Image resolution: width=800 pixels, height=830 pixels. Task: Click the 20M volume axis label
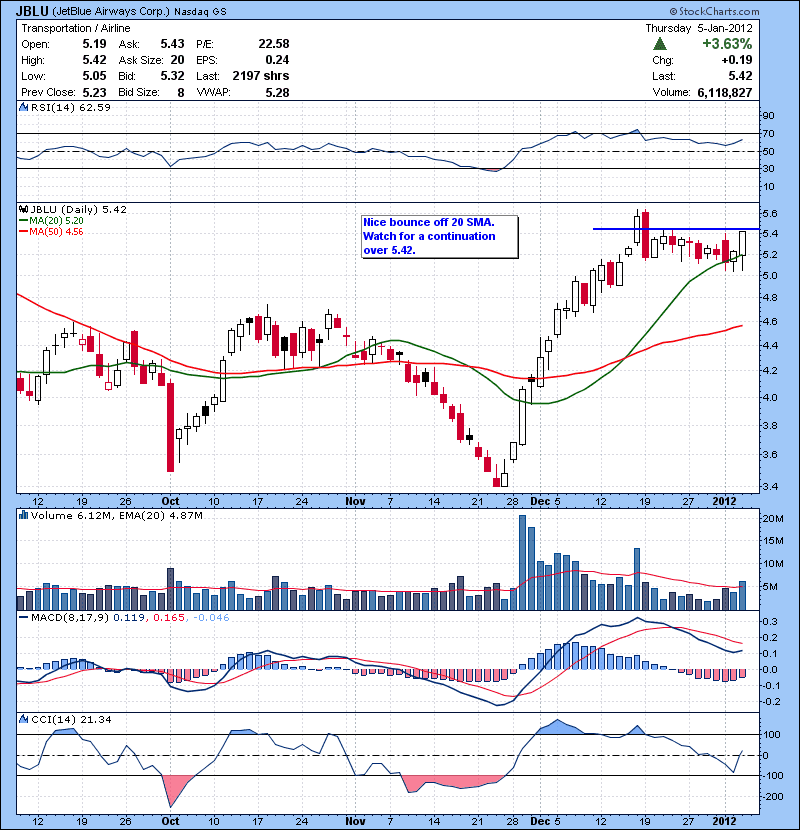772,519
